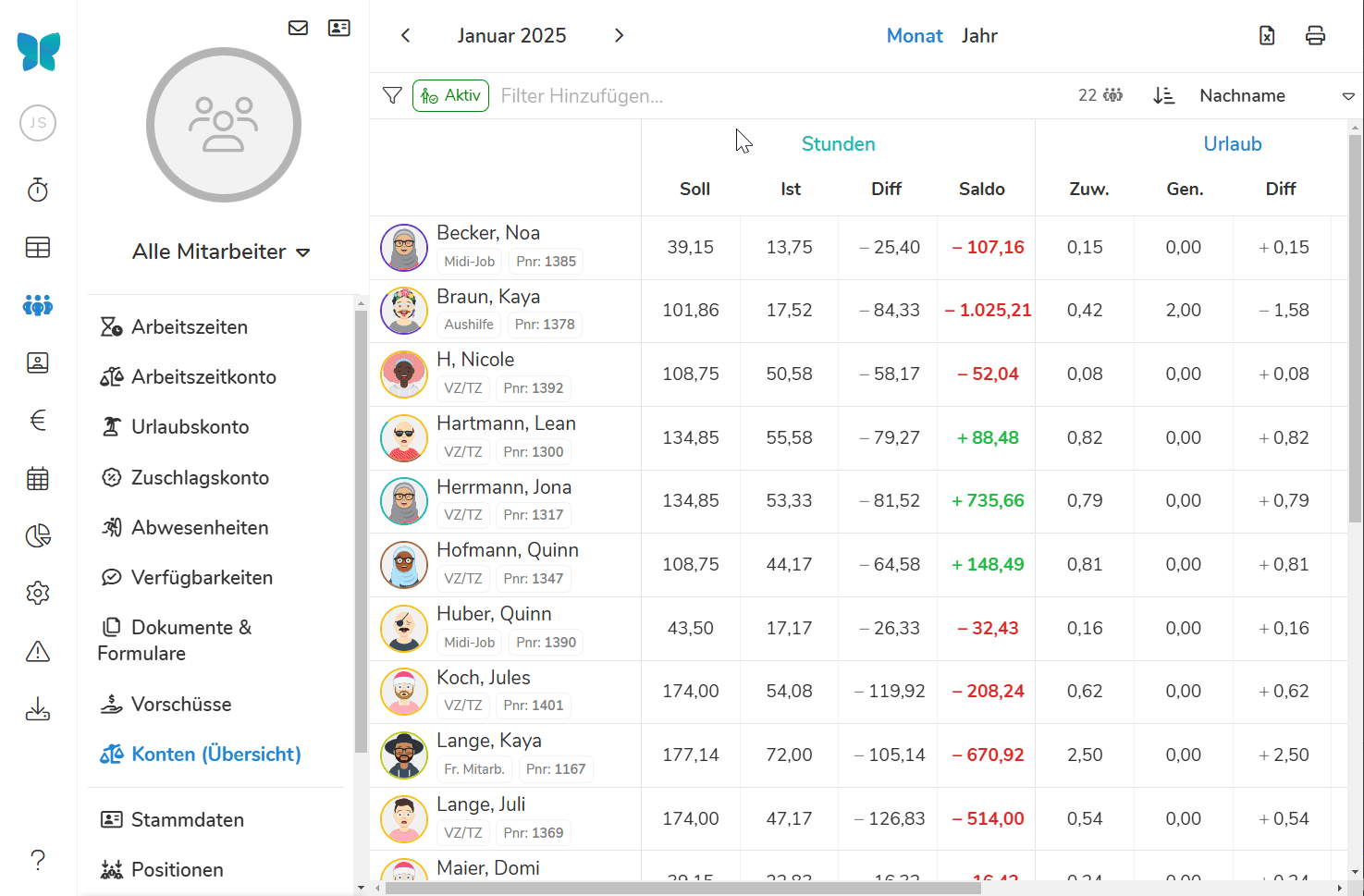
Task: Click the printer icon
Action: pos(1315,35)
